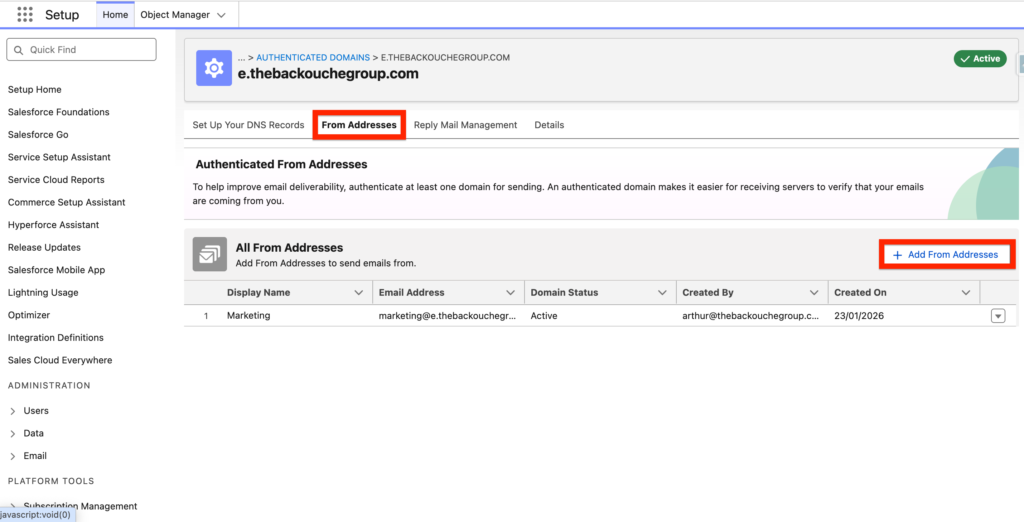
Task: Open the Details tab
Action: coord(549,125)
